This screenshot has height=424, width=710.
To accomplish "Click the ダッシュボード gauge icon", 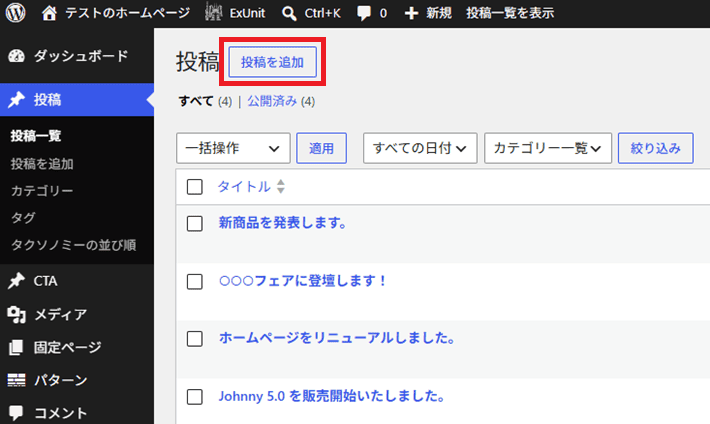I will pos(16,56).
